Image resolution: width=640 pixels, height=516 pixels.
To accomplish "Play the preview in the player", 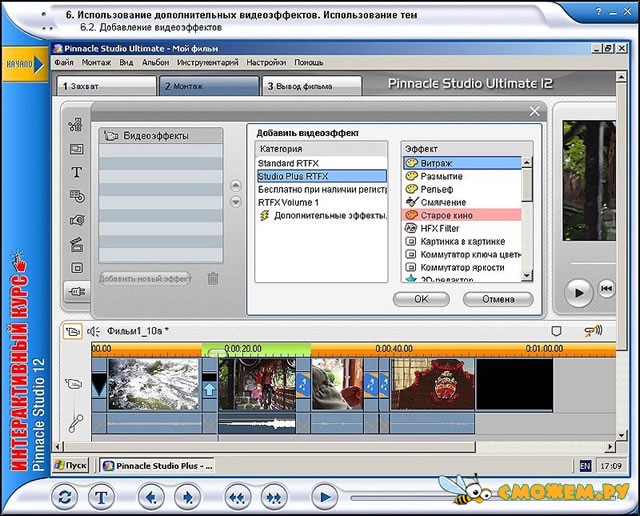I will coord(579,293).
